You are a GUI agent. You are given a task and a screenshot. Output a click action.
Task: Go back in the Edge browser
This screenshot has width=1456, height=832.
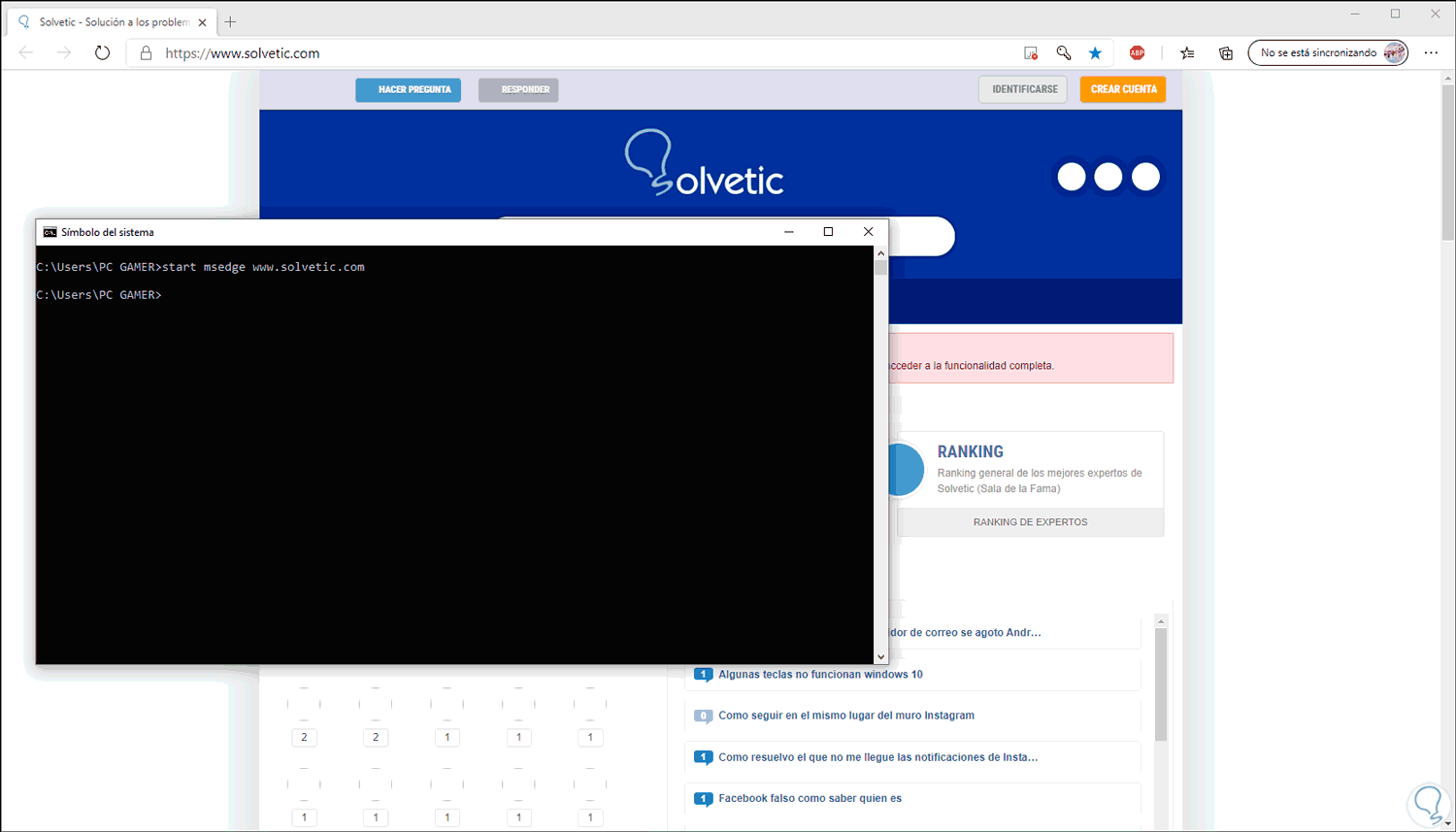click(26, 53)
